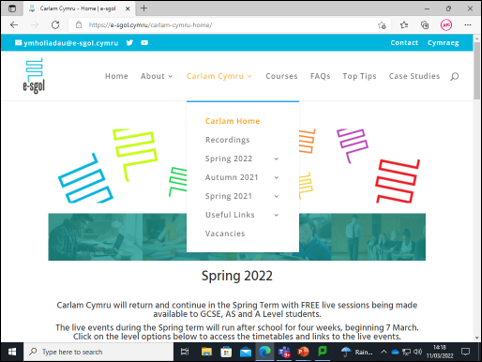Go to the Home navigation item
Image resolution: width=482 pixels, height=362 pixels.
[x=117, y=76]
